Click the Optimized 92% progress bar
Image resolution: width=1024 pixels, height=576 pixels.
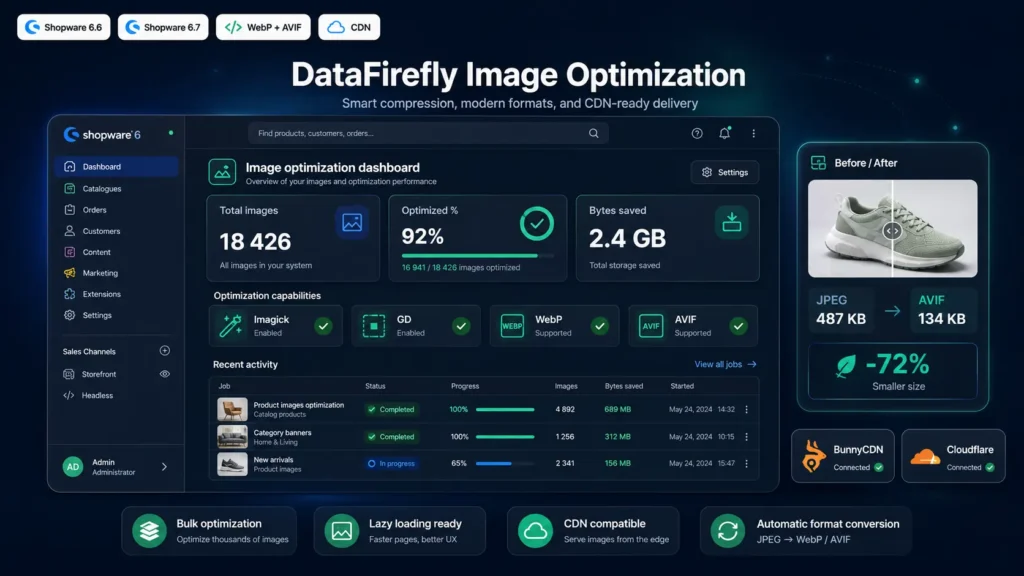point(477,255)
